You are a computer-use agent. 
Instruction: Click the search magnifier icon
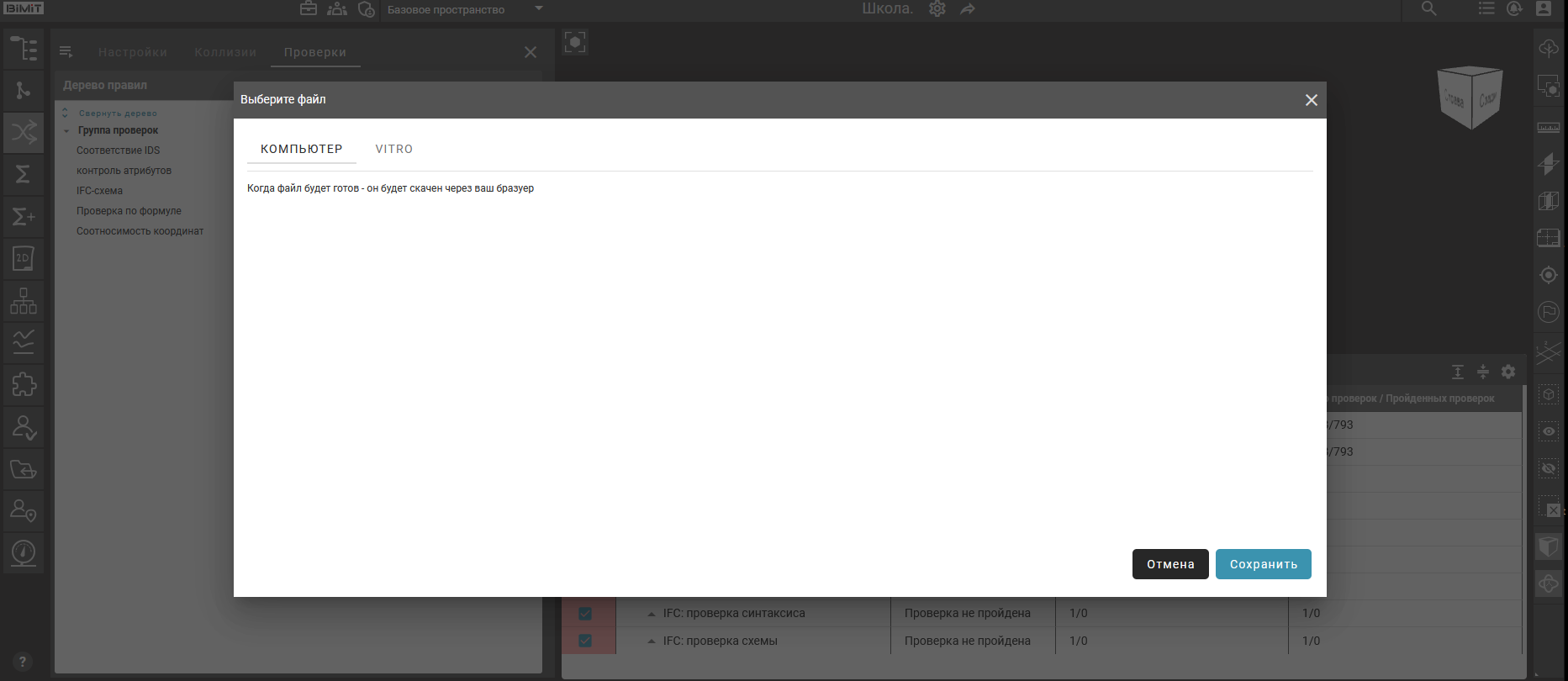[x=1428, y=9]
